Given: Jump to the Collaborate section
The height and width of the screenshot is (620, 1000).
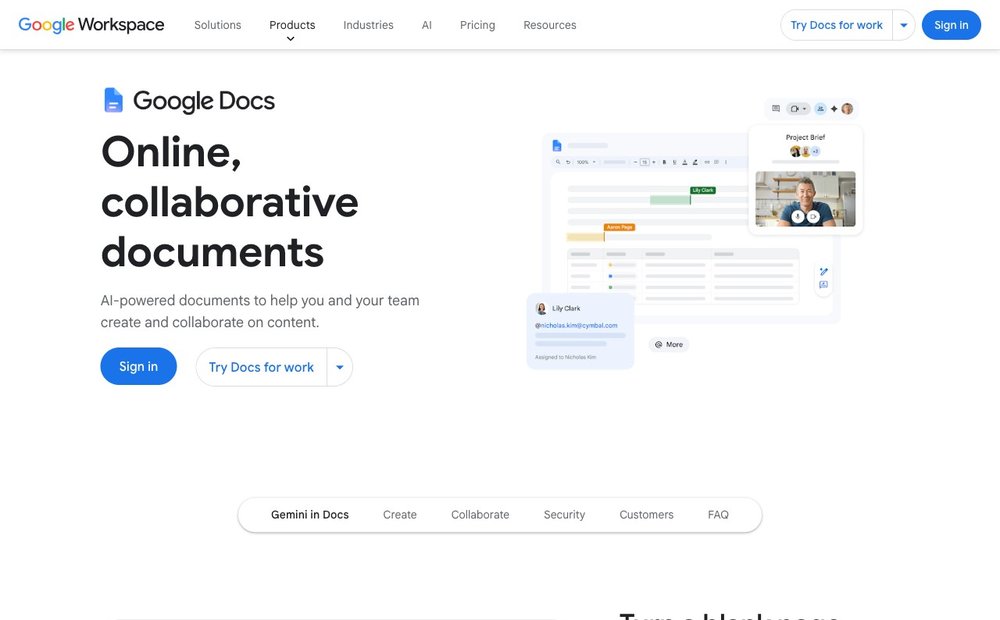Looking at the screenshot, I should coord(480,515).
